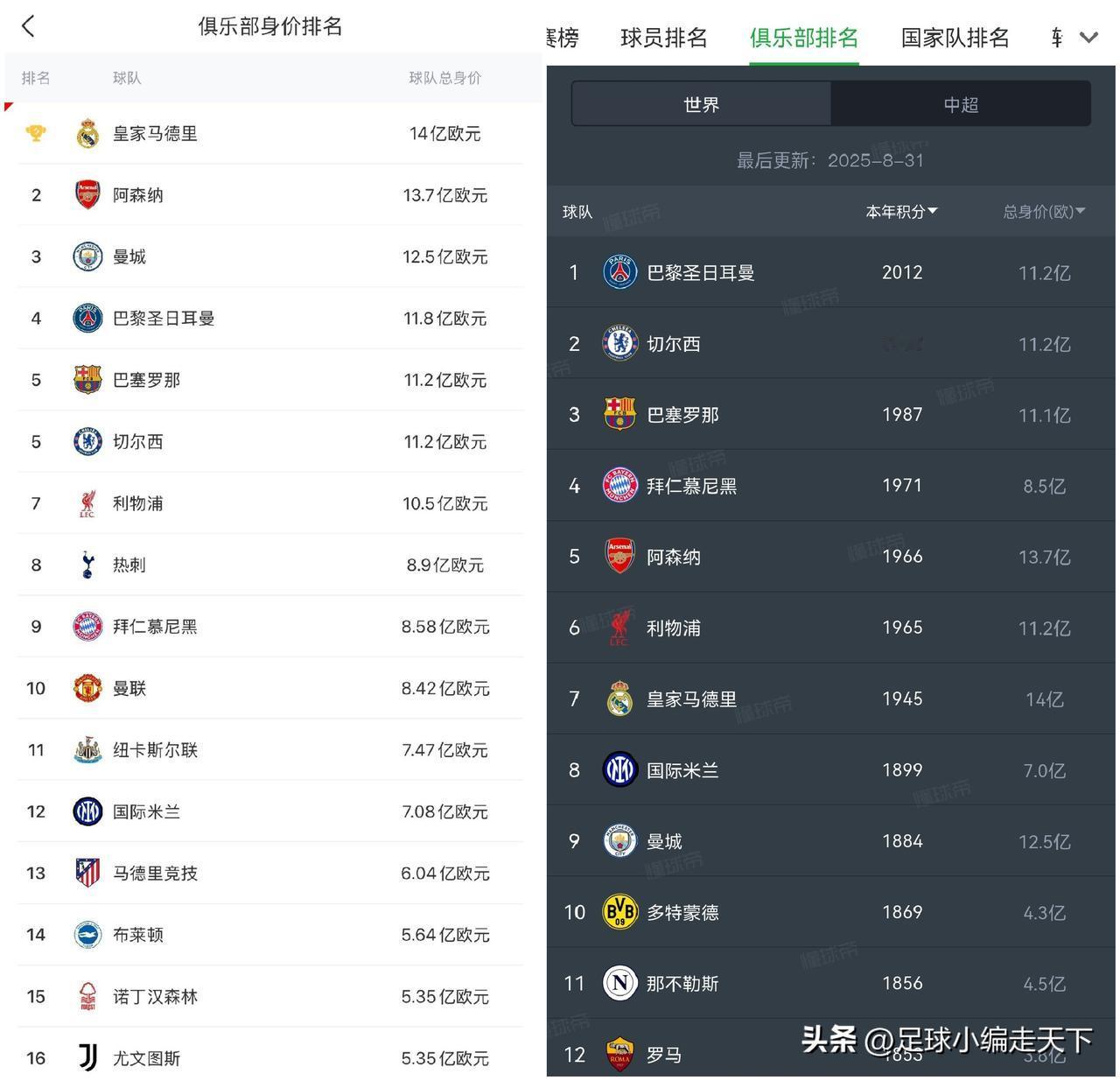
Task: Click the 1945 points for 皇家马德里
Action: click(x=902, y=698)
